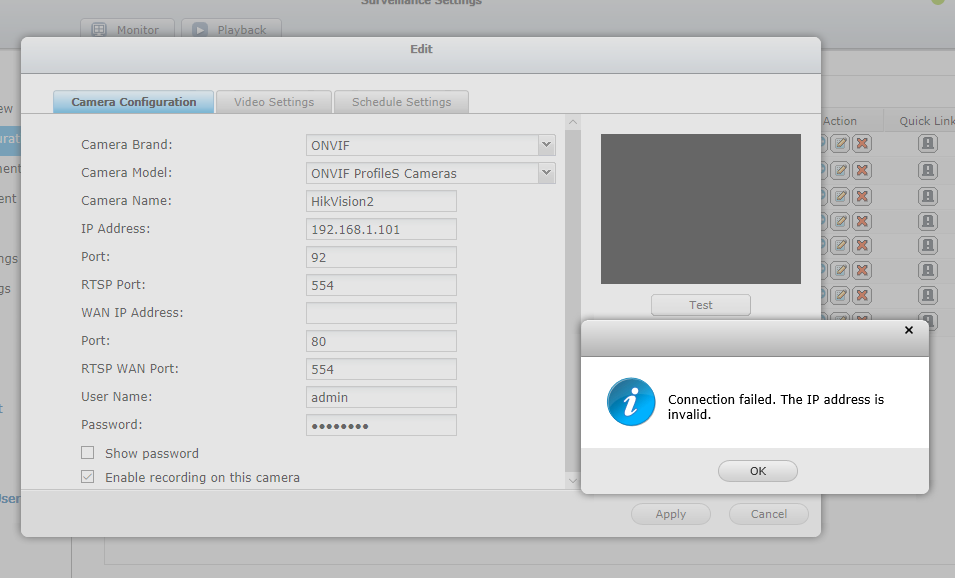Close the connection failed message with the X

(x=908, y=330)
